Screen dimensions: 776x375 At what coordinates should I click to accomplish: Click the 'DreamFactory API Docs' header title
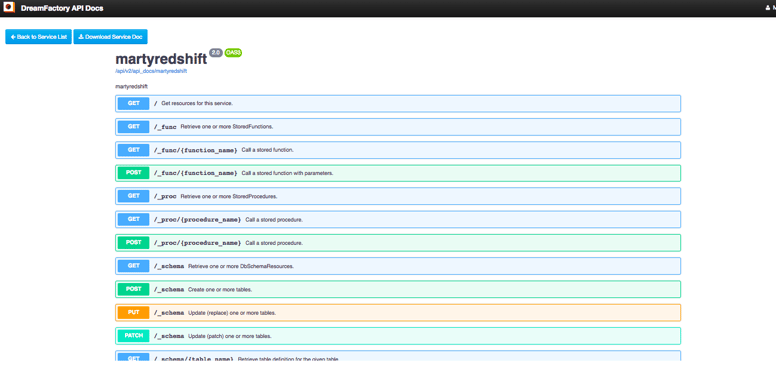pyautogui.click(x=62, y=8)
